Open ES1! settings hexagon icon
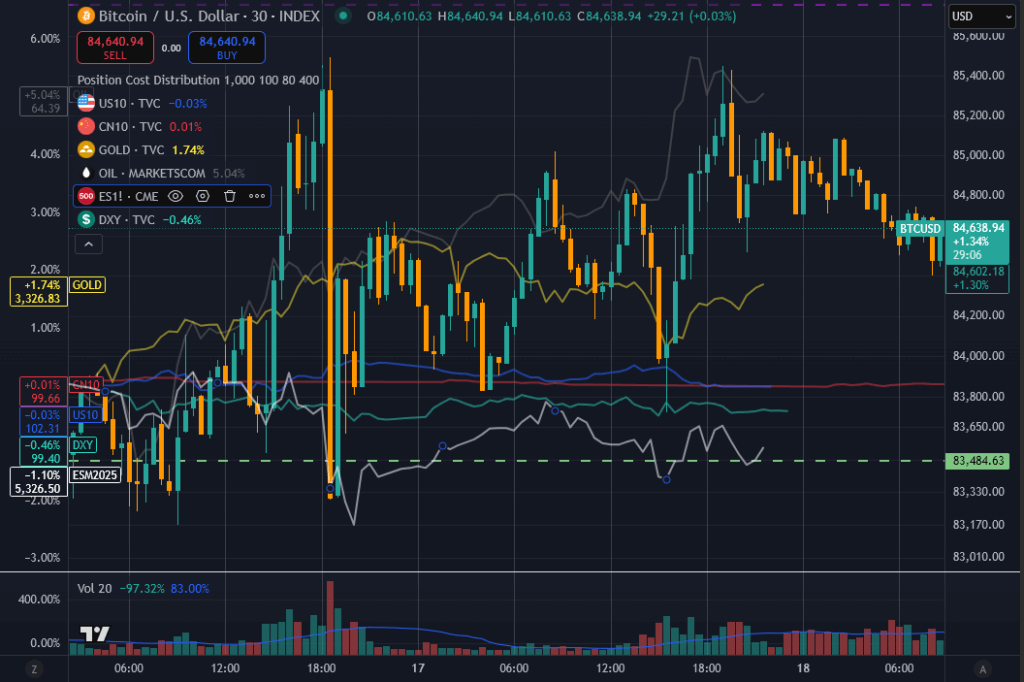The height and width of the screenshot is (682, 1024). 202,196
